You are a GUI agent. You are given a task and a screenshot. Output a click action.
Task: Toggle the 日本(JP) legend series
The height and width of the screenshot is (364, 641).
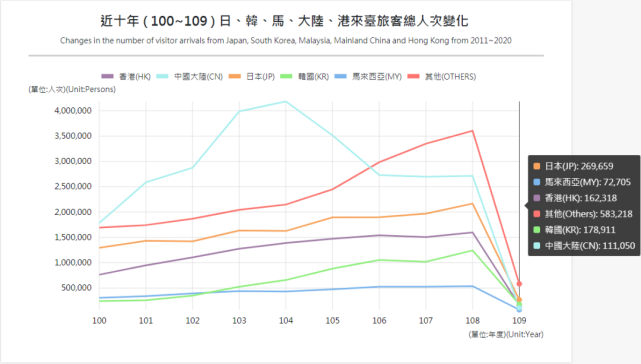click(252, 76)
